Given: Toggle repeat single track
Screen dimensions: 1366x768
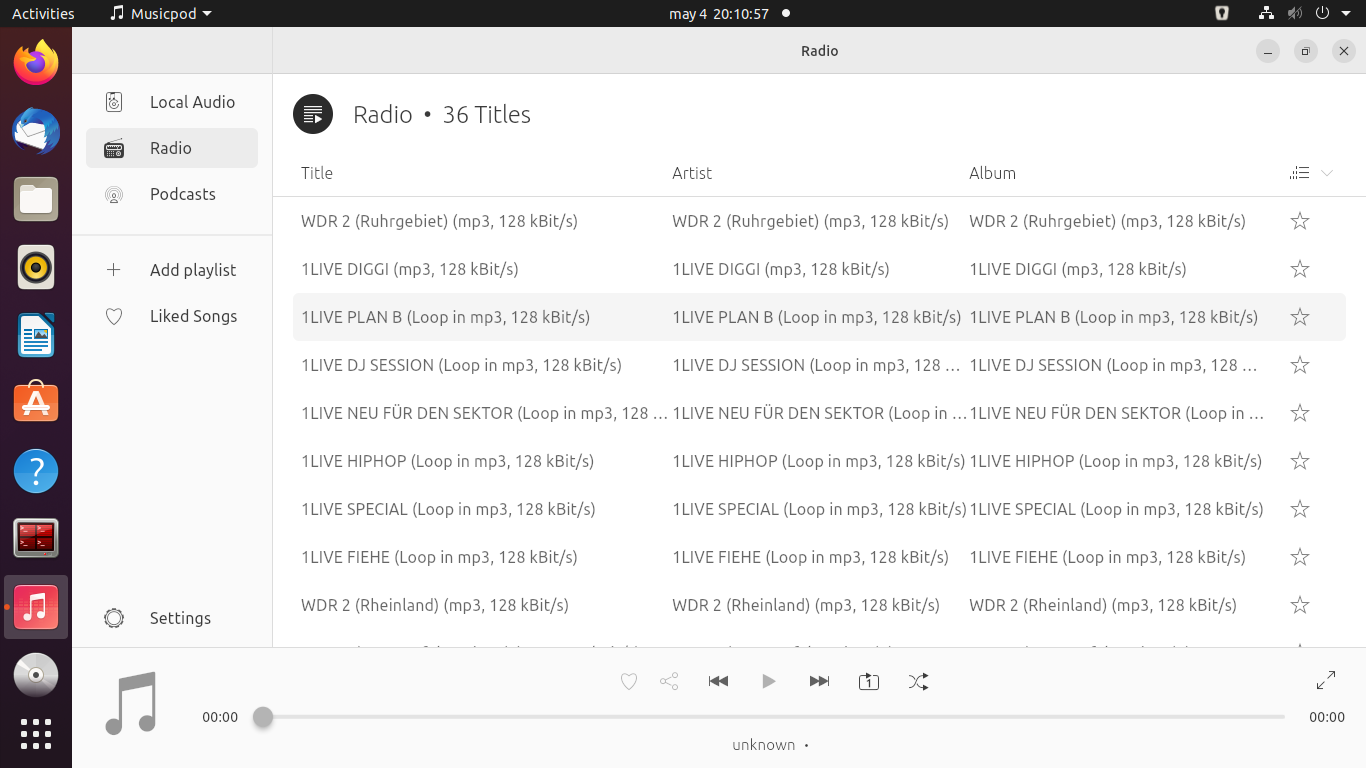Looking at the screenshot, I should [869, 682].
